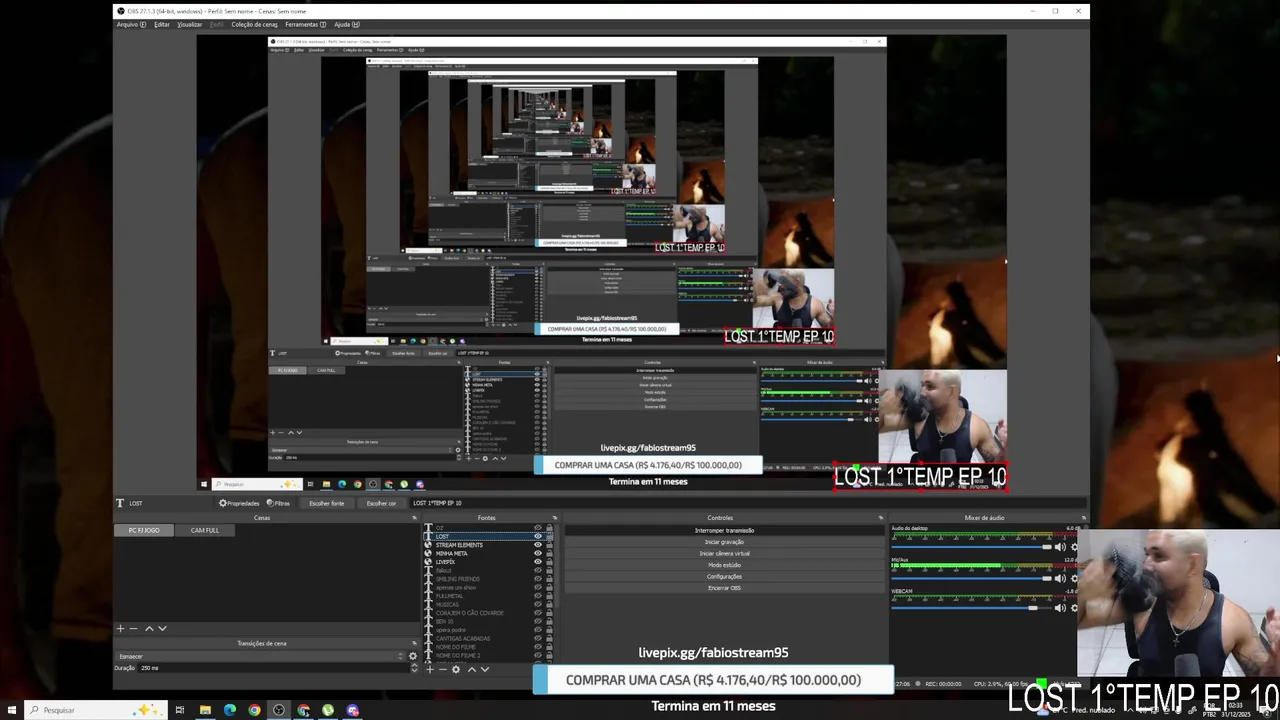
Task: Show the FULLMETAL source
Action: (x=538, y=596)
